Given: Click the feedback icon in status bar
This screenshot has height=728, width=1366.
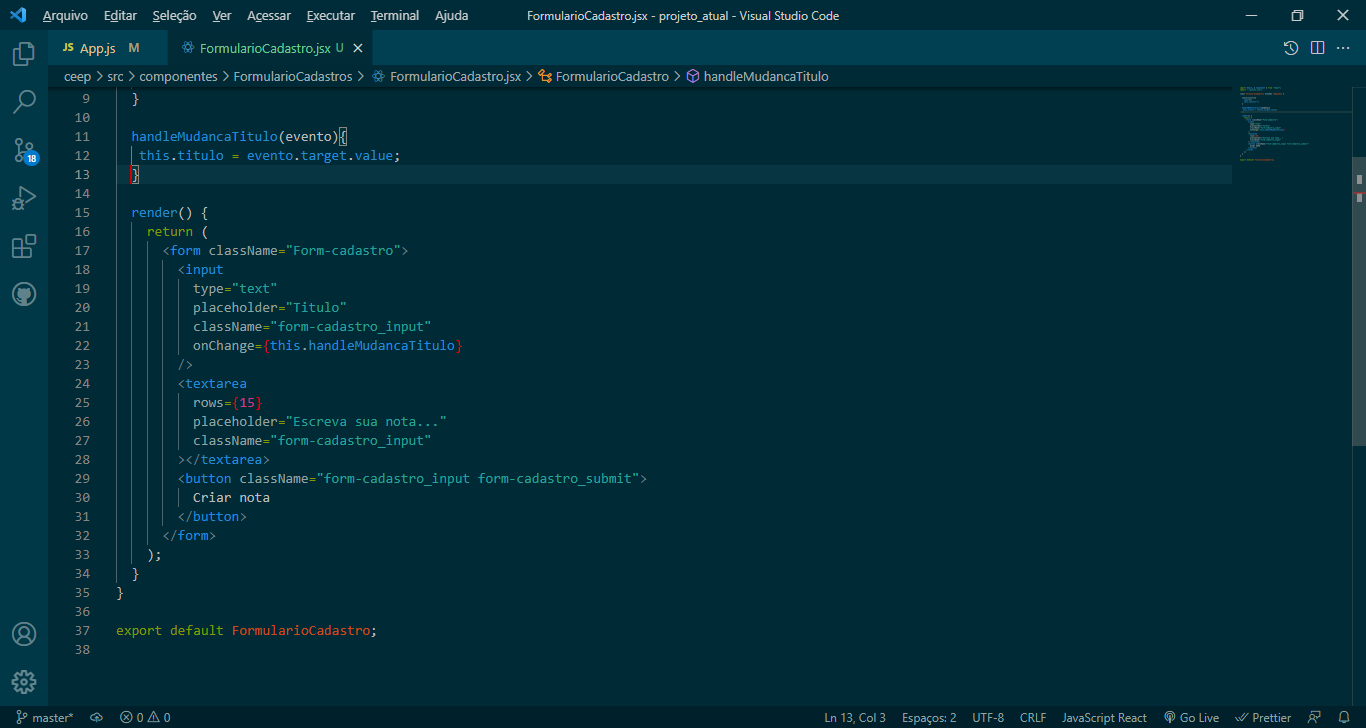Looking at the screenshot, I should click(1315, 717).
